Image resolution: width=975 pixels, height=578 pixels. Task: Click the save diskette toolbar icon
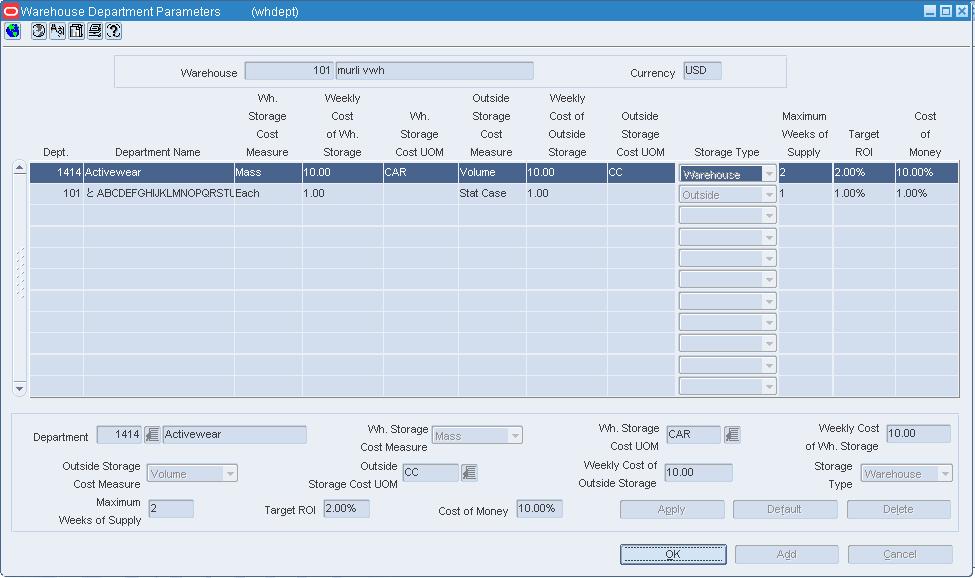76,31
